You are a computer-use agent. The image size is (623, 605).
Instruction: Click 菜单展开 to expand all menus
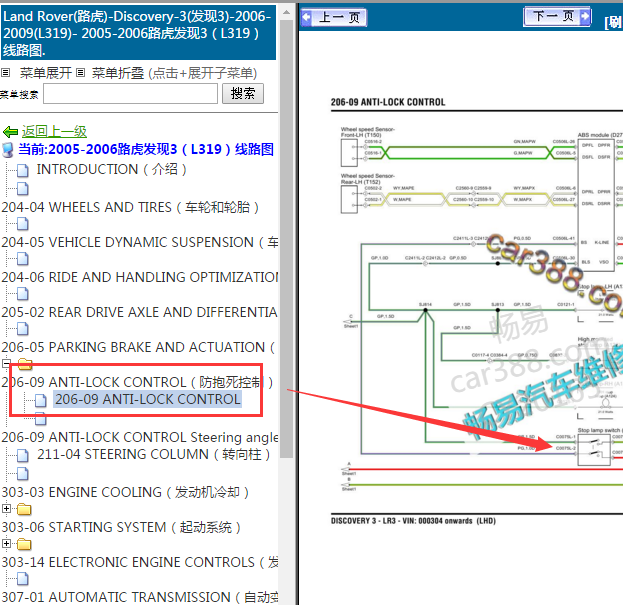click(x=46, y=73)
